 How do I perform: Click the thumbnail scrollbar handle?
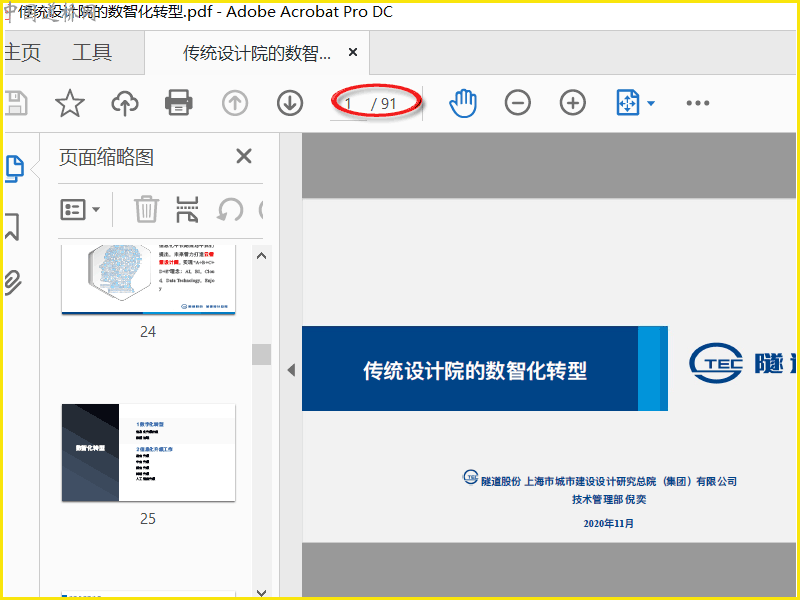pyautogui.click(x=261, y=354)
